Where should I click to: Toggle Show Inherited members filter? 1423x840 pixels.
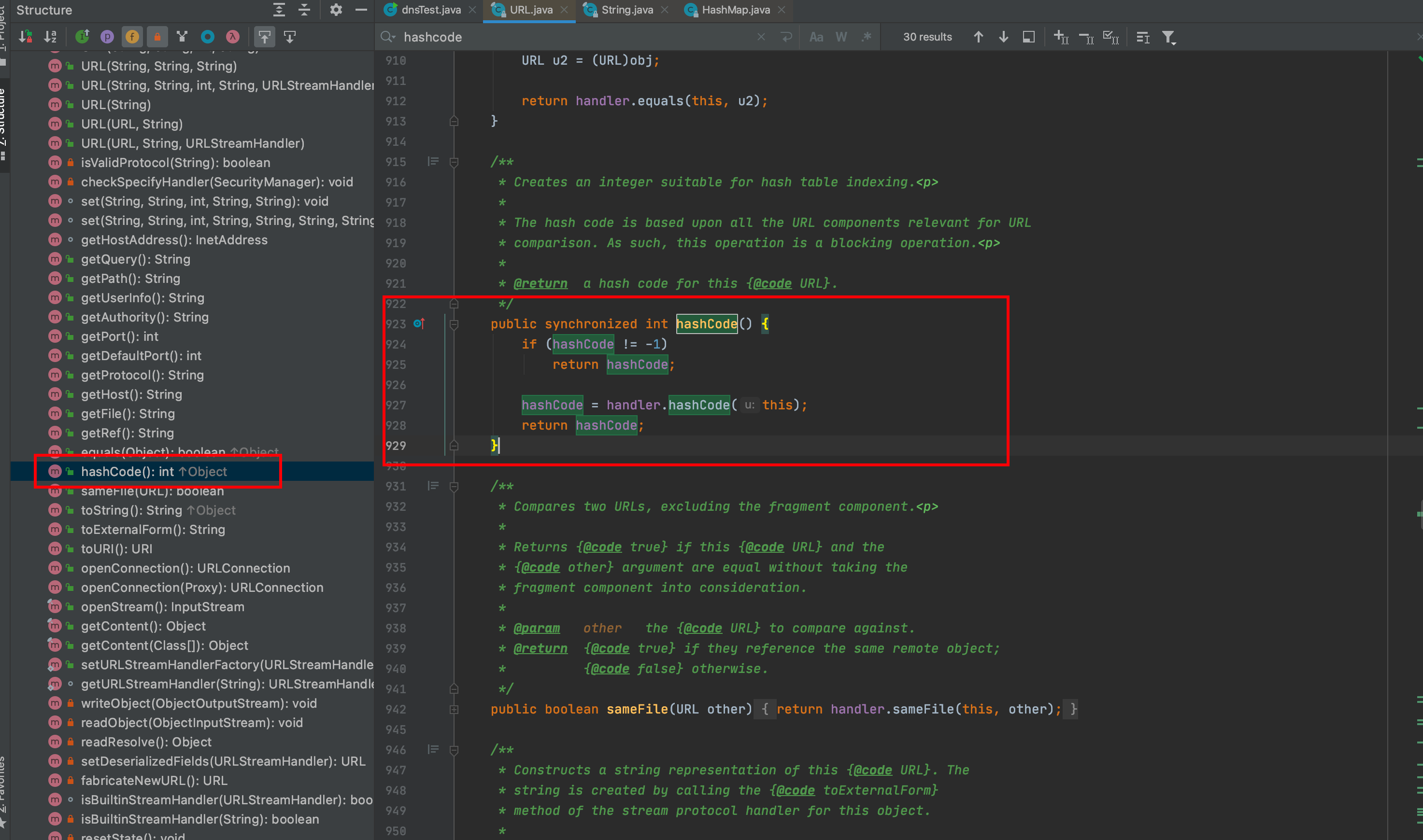pyautogui.click(x=83, y=37)
